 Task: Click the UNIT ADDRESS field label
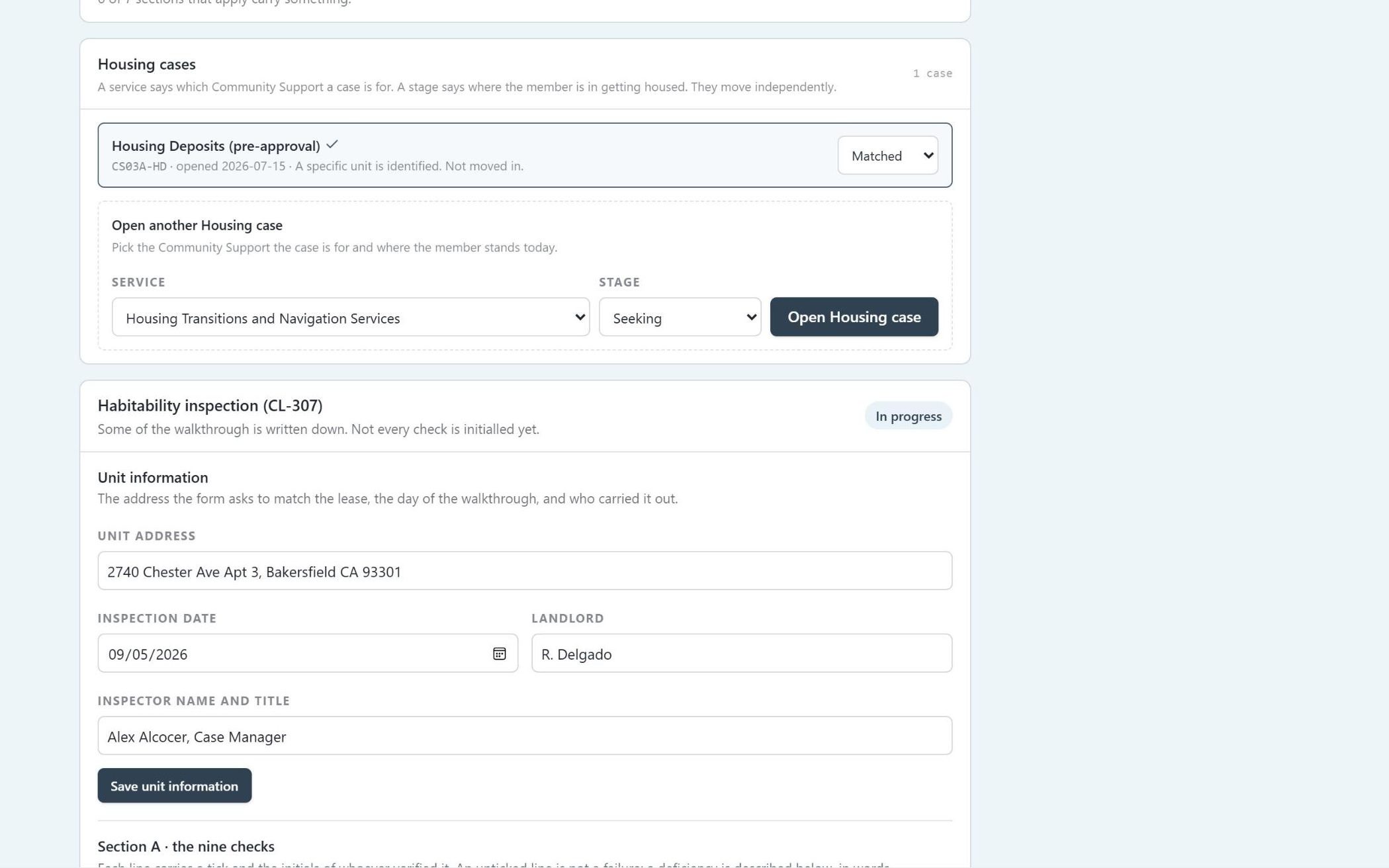[x=147, y=536]
